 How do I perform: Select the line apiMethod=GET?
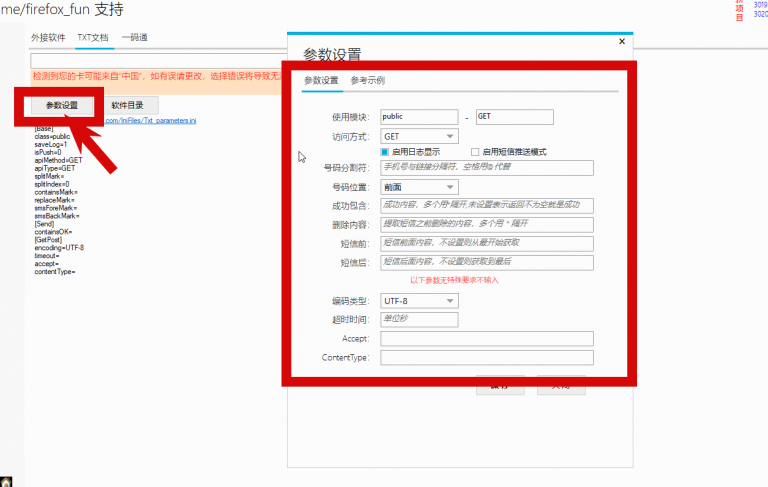[58, 160]
